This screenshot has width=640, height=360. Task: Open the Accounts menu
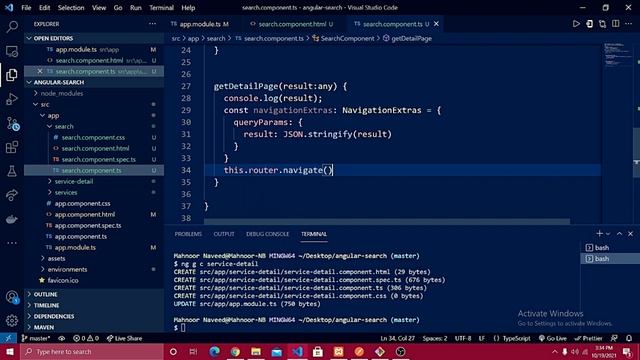click(x=12, y=297)
